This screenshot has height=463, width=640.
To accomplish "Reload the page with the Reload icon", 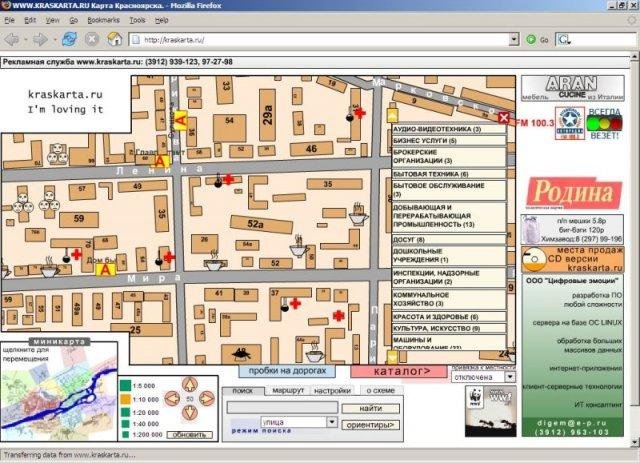I will coord(70,39).
